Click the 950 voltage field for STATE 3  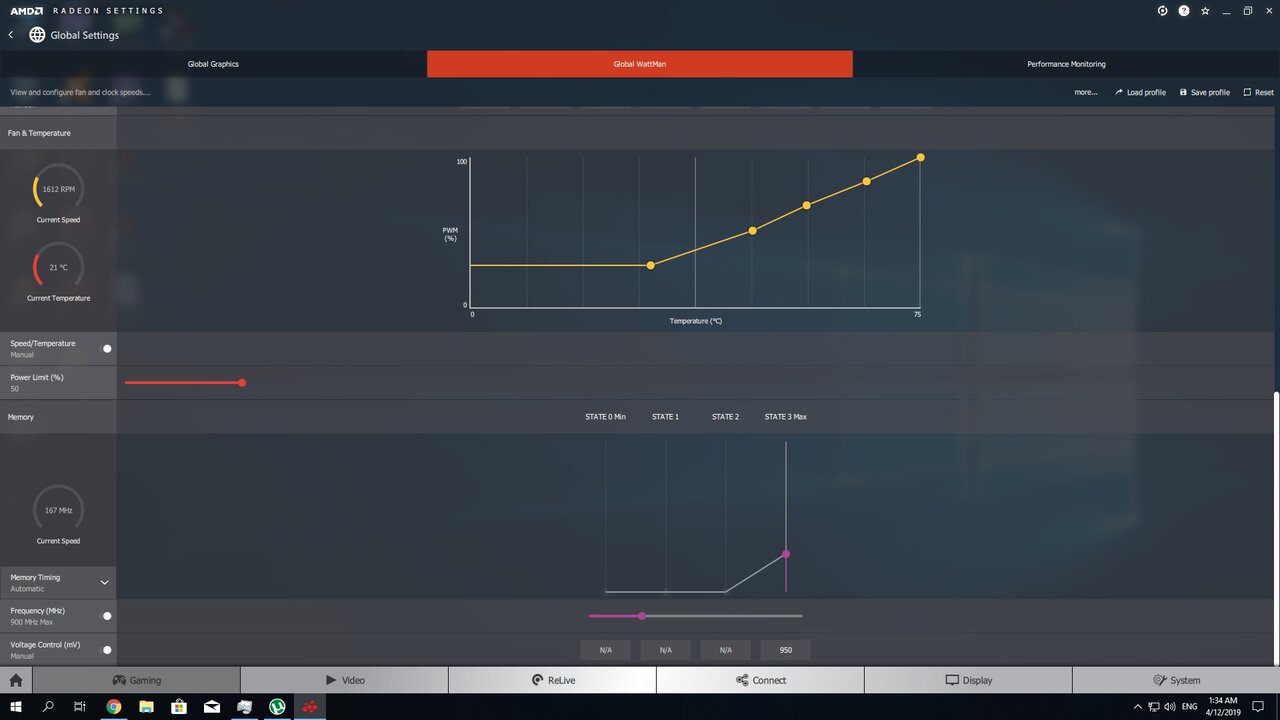click(x=786, y=650)
